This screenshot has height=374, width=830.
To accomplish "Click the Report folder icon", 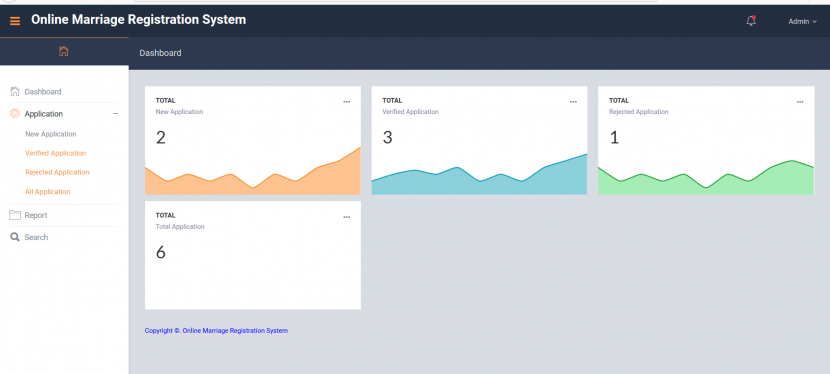I will pyautogui.click(x=15, y=215).
